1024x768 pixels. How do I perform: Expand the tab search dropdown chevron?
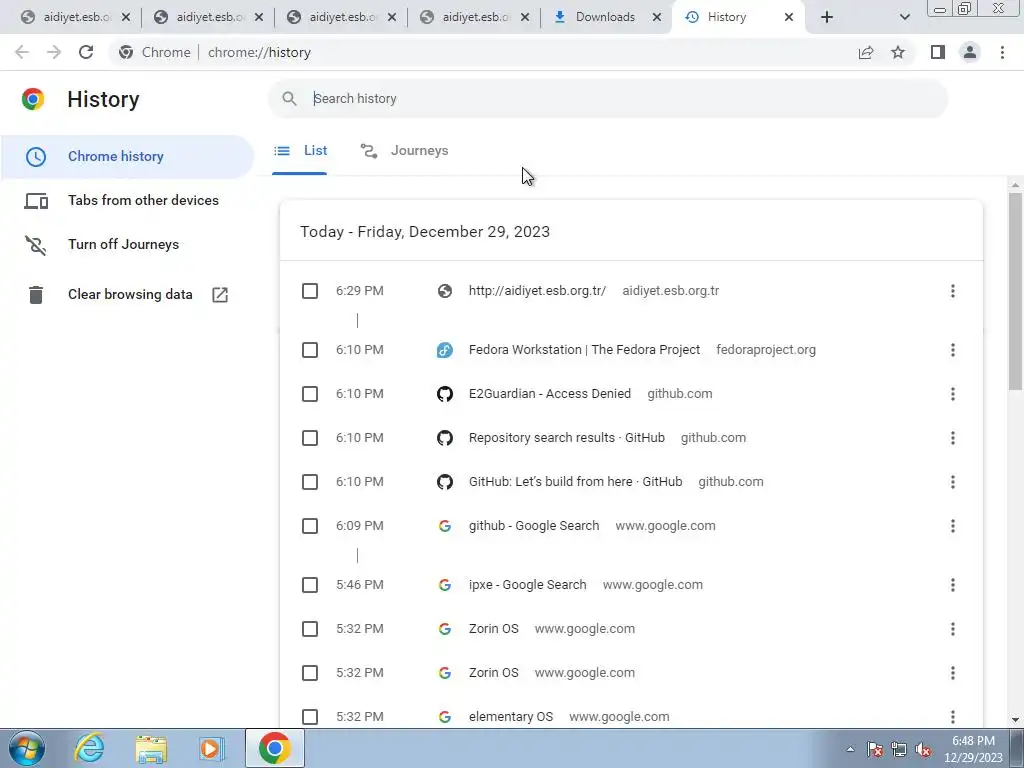click(x=904, y=17)
